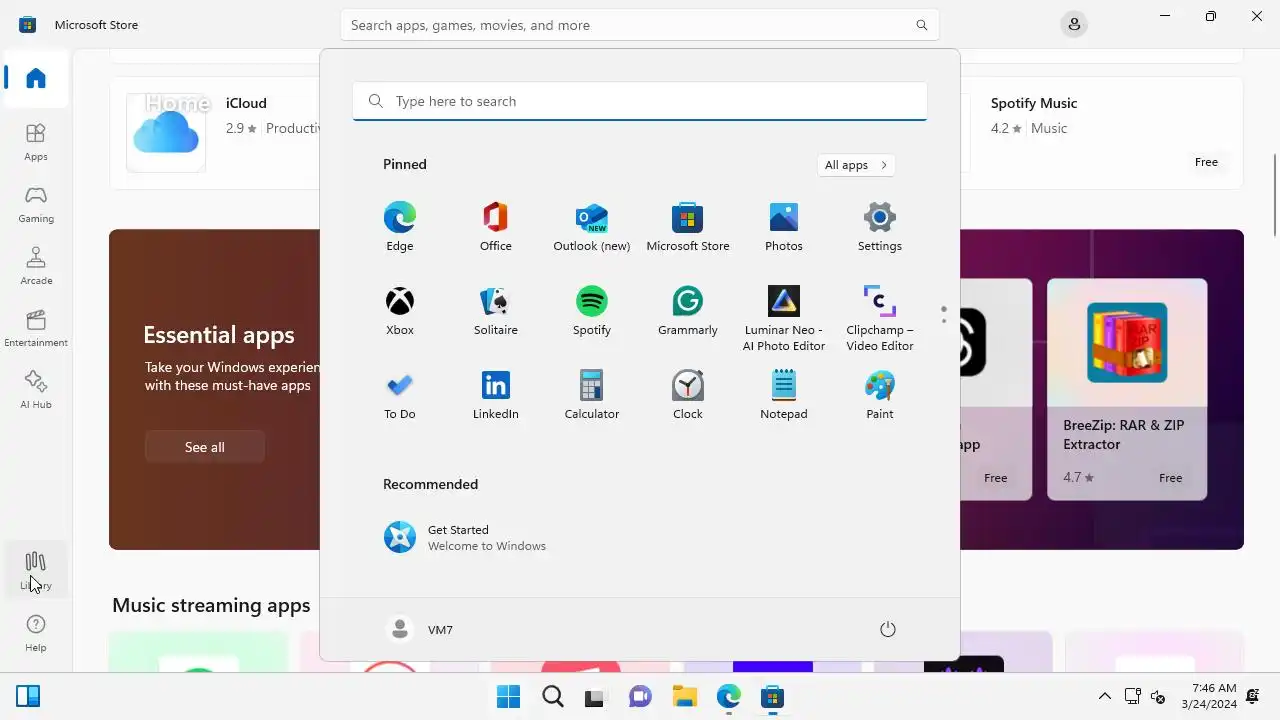Open File Explorer from taskbar
The image size is (1280, 720).
[684, 696]
